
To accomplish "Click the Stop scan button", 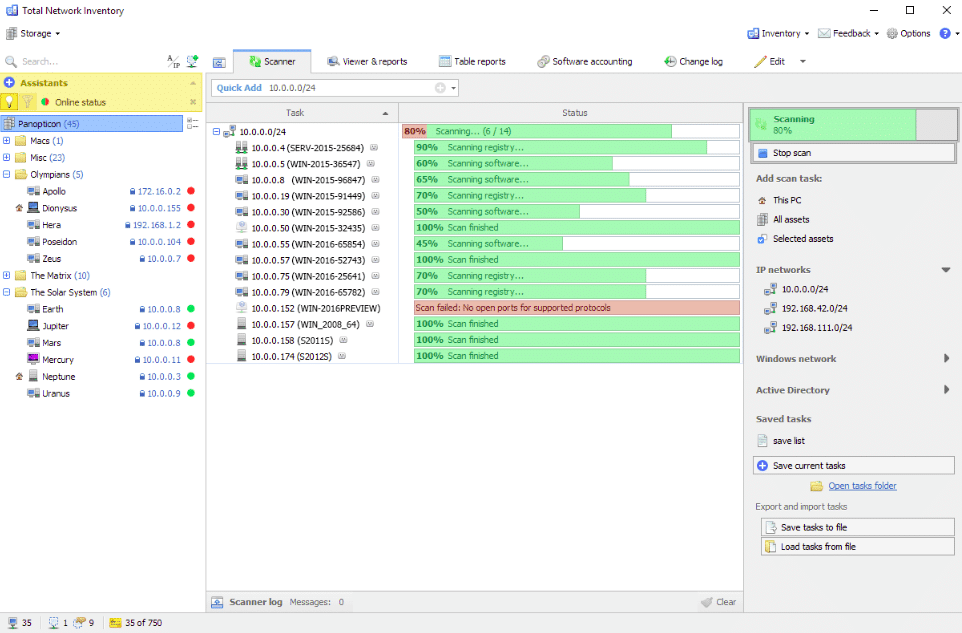I will pos(853,153).
